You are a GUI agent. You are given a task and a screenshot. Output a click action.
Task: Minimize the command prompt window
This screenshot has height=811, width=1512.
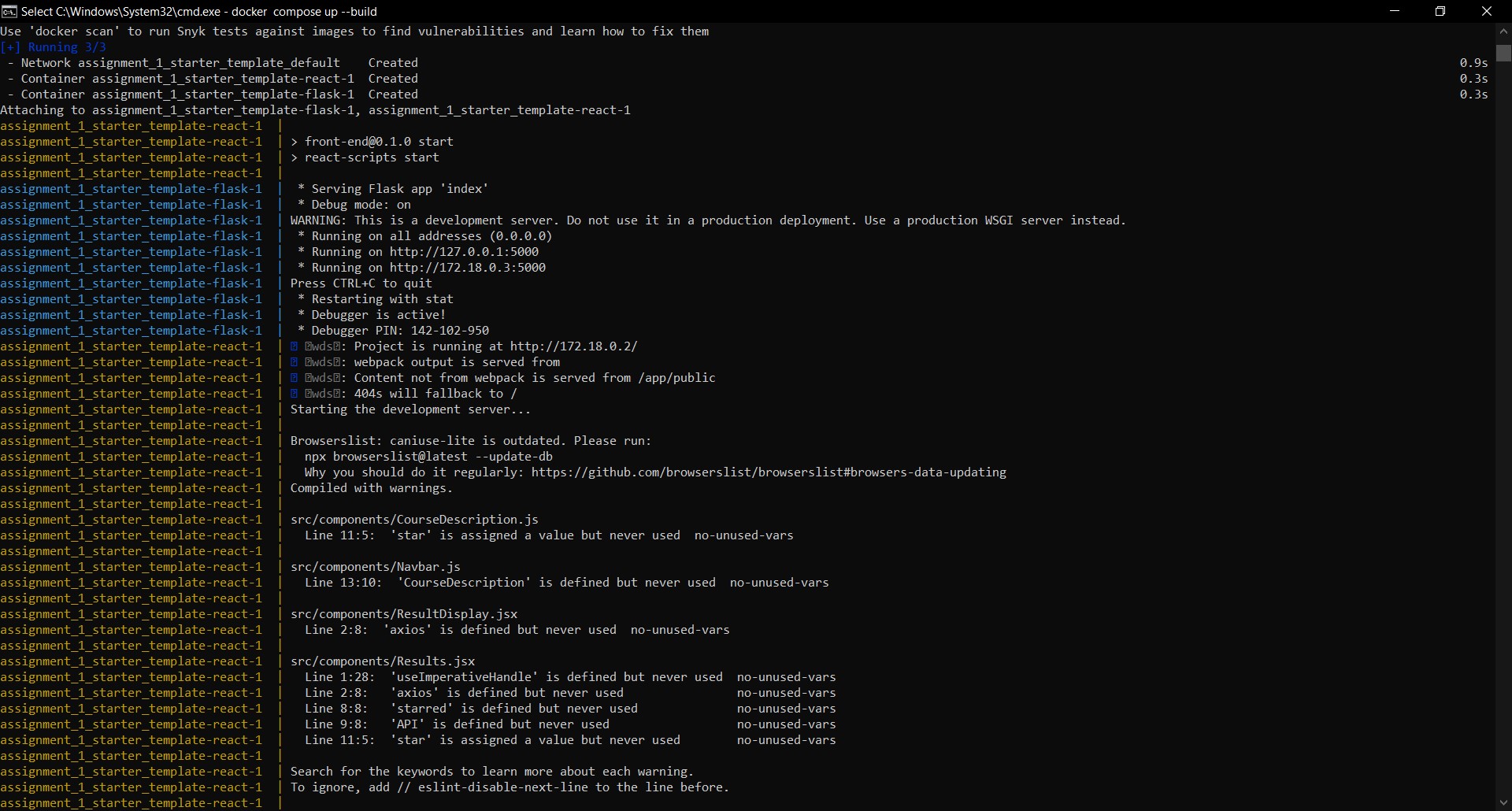point(1394,11)
